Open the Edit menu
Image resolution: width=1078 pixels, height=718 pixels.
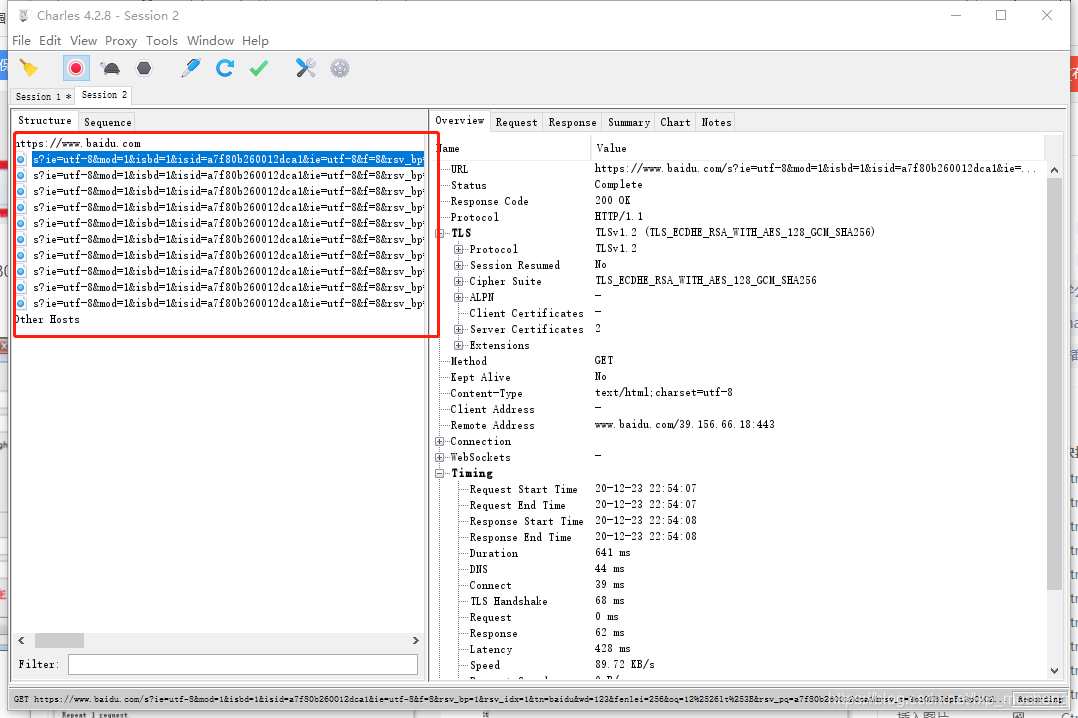[50, 41]
